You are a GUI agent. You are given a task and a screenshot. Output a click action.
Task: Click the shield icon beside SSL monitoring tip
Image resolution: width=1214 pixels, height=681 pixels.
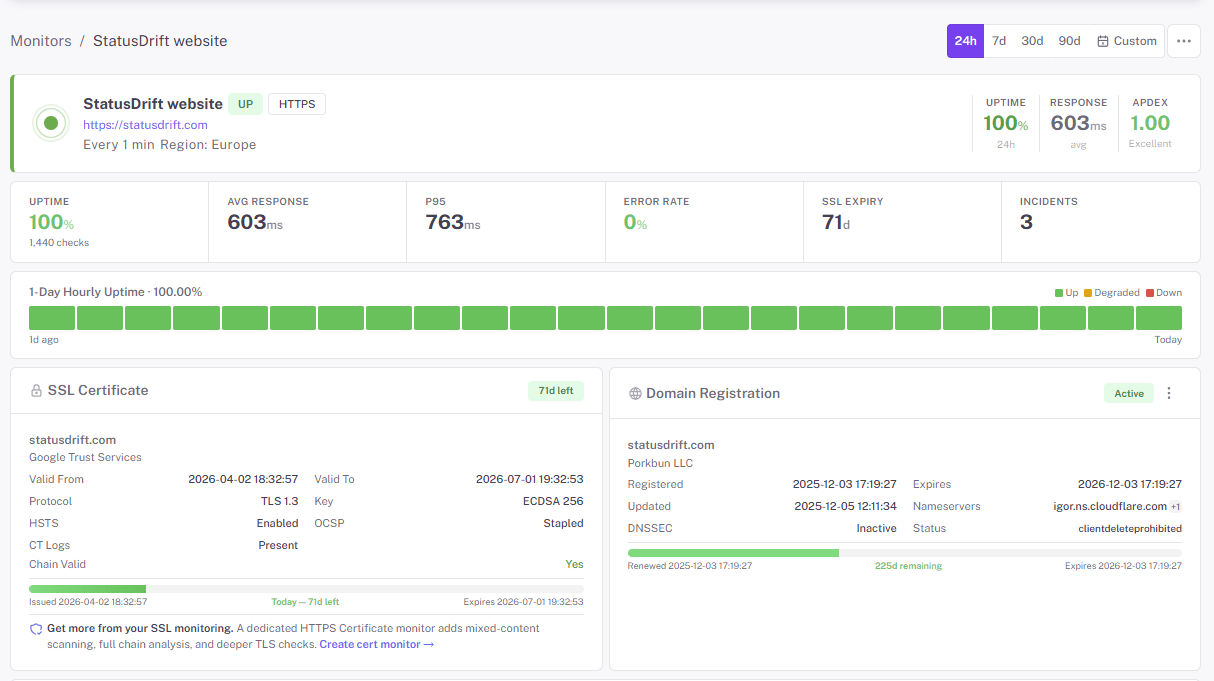pos(36,629)
